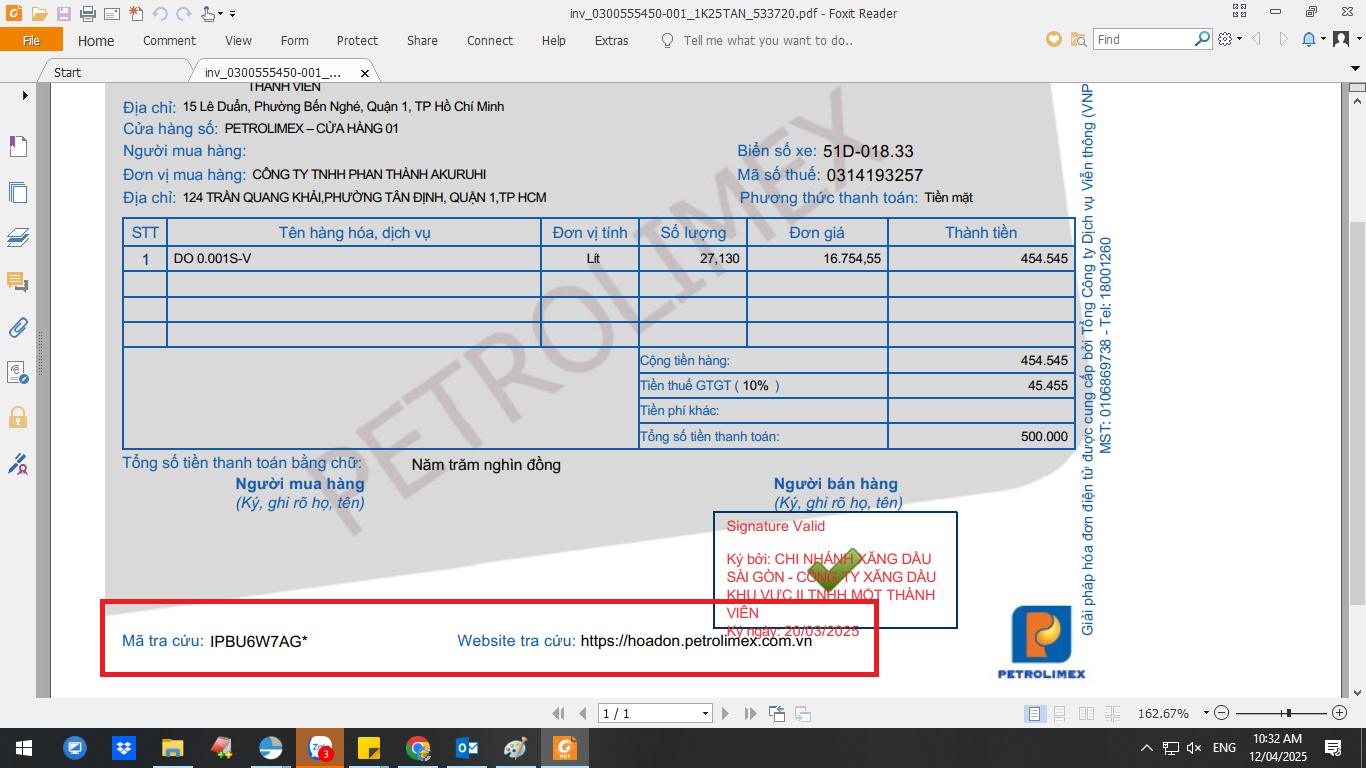Click the pen with ribbon icon in the sidebar
This screenshot has width=1366, height=768.
18,463
